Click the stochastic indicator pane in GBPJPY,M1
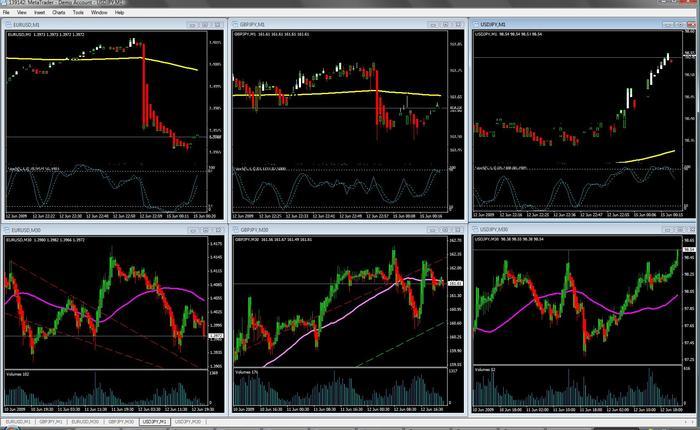700x430 pixels. [x=340, y=188]
